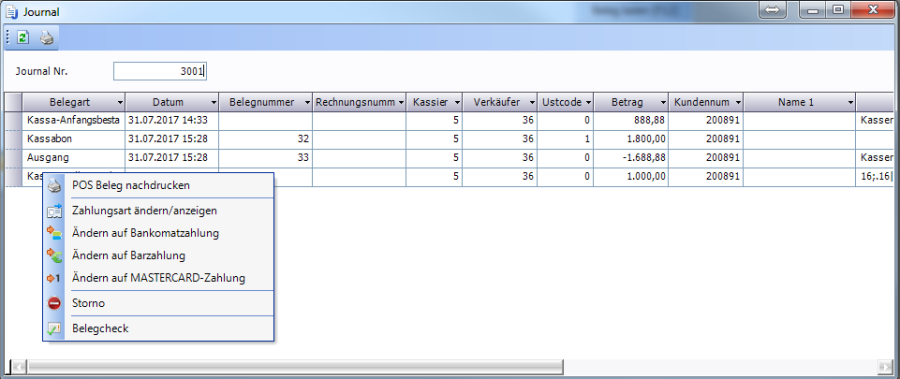Click the Belegcheck checkmark icon
Image resolution: width=900 pixels, height=379 pixels.
[x=54, y=328]
